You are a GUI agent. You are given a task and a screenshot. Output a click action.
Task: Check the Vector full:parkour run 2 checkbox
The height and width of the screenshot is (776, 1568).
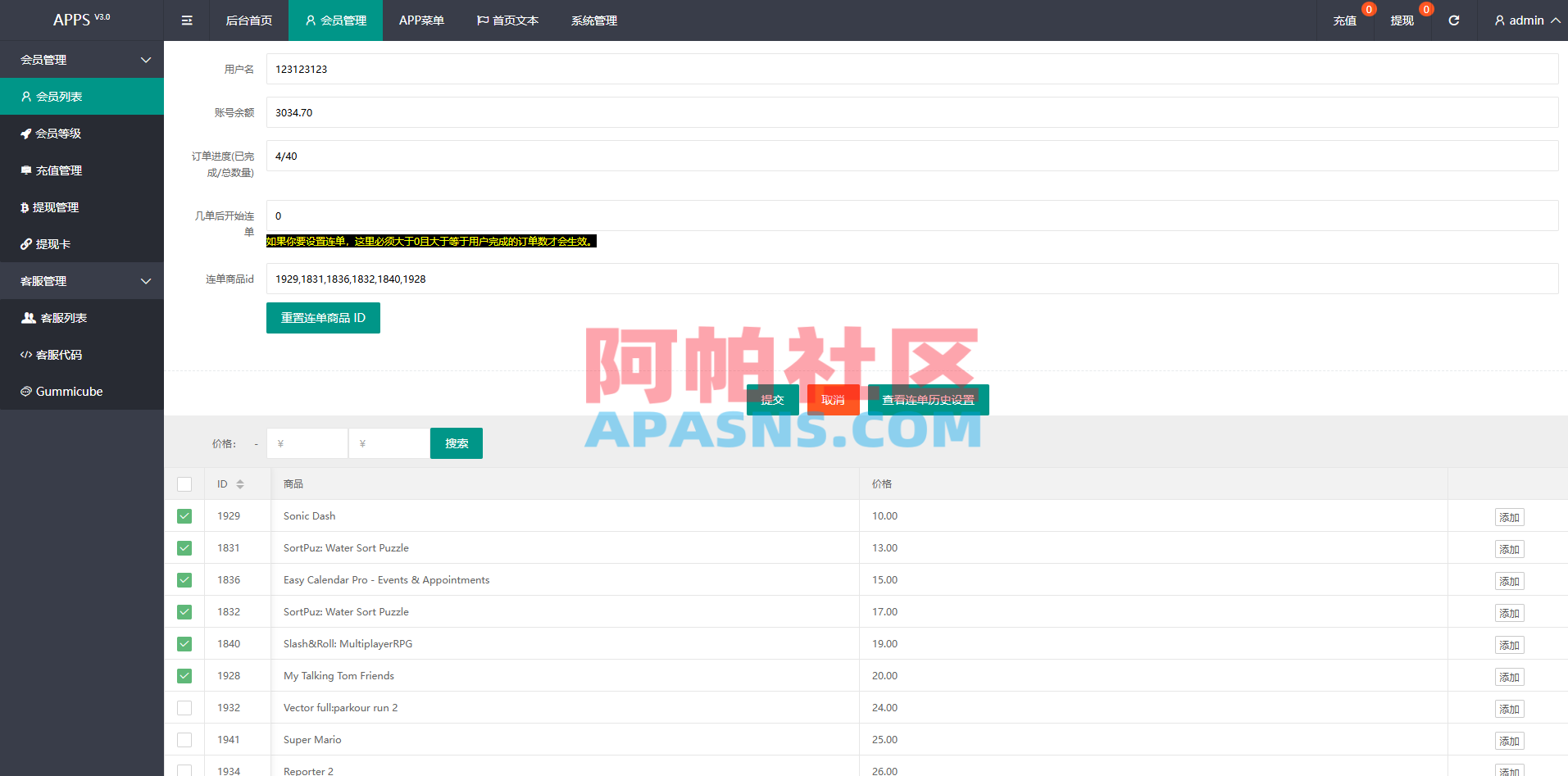[184, 707]
